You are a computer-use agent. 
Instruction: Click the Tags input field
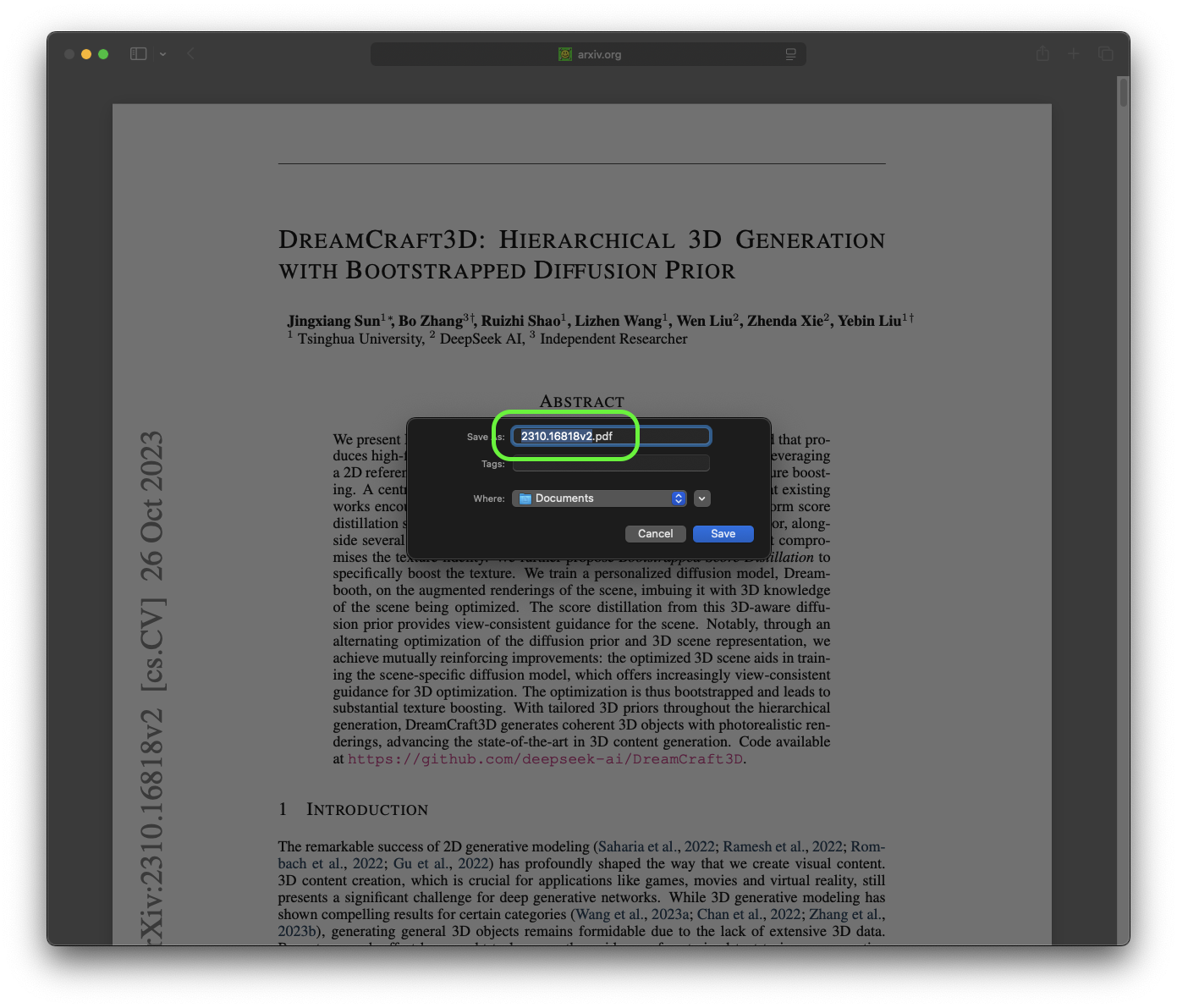tap(610, 463)
